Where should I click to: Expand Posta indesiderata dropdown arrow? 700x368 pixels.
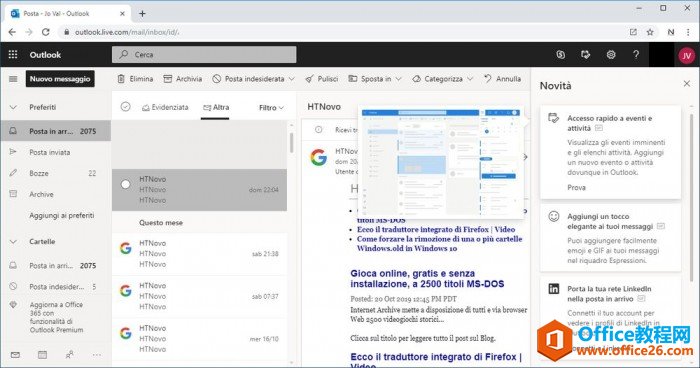(292, 79)
